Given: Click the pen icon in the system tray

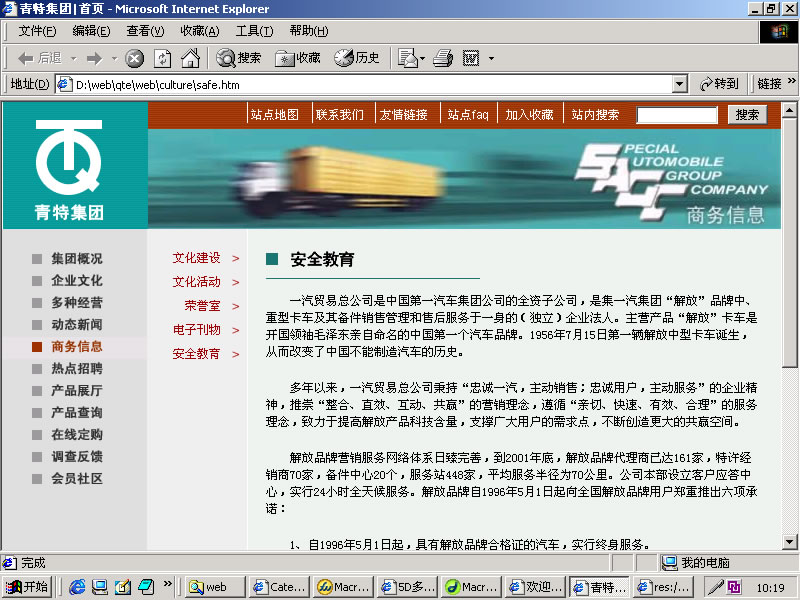Looking at the screenshot, I should click(x=715, y=587).
